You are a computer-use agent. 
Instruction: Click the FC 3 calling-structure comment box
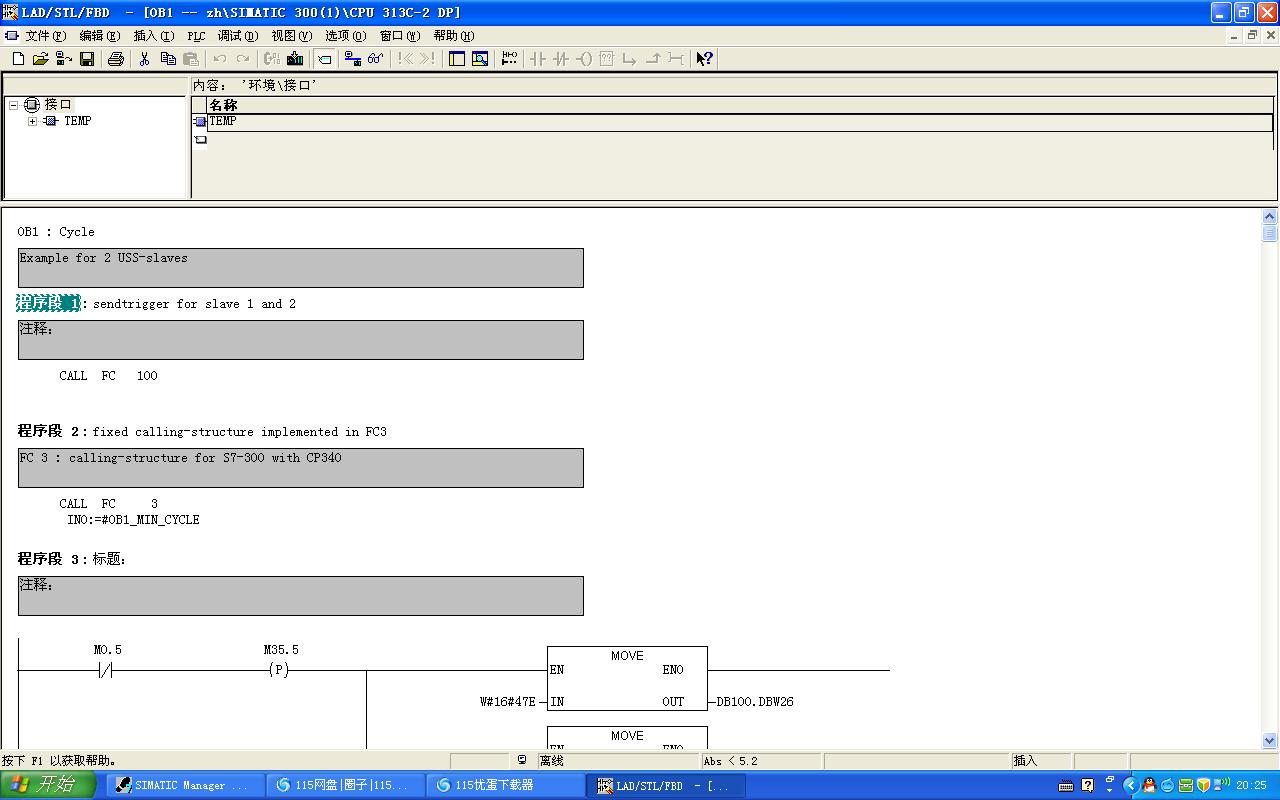(x=301, y=468)
